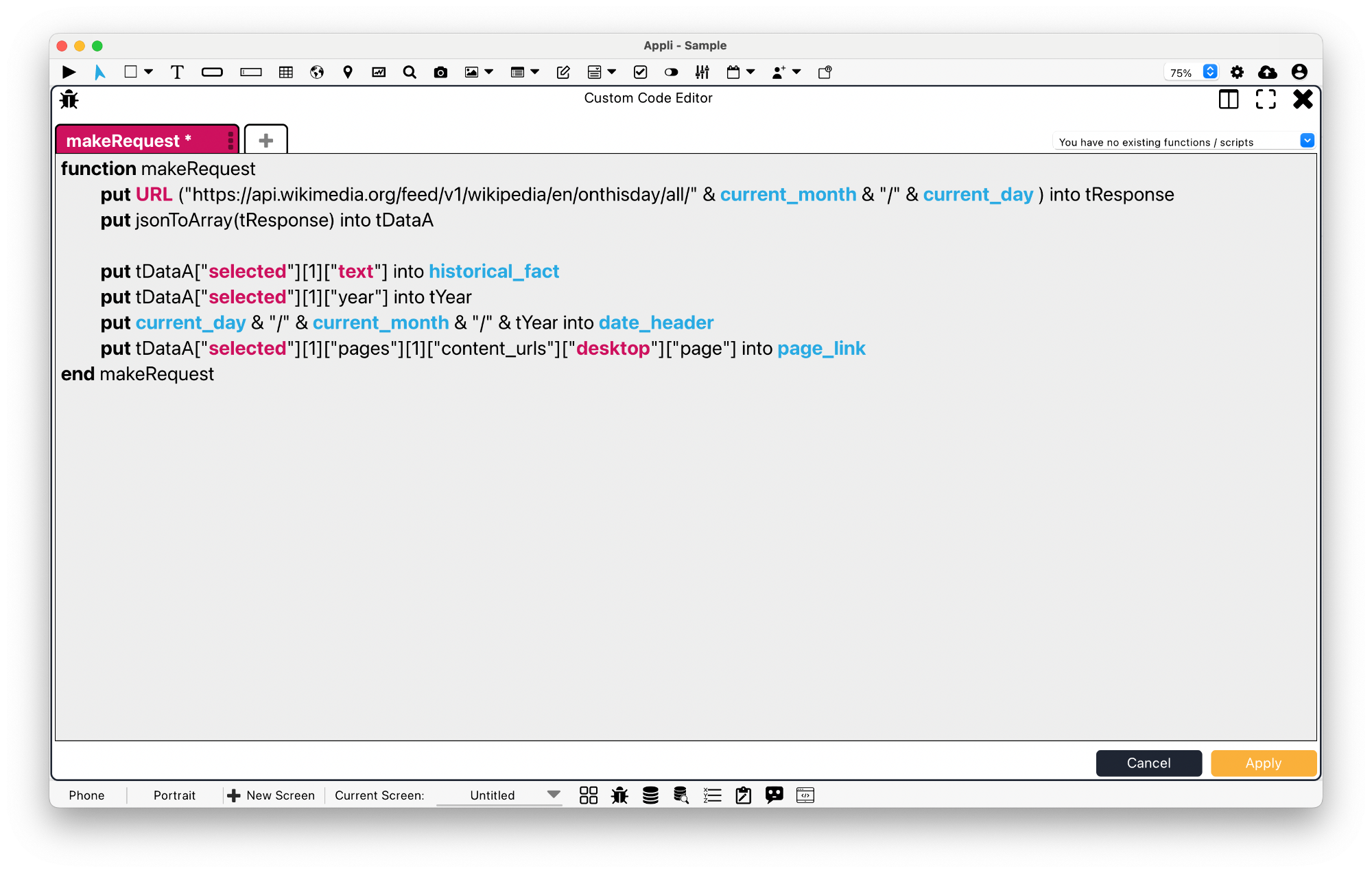Expand the functions/scripts dropdown

tap(1306, 140)
